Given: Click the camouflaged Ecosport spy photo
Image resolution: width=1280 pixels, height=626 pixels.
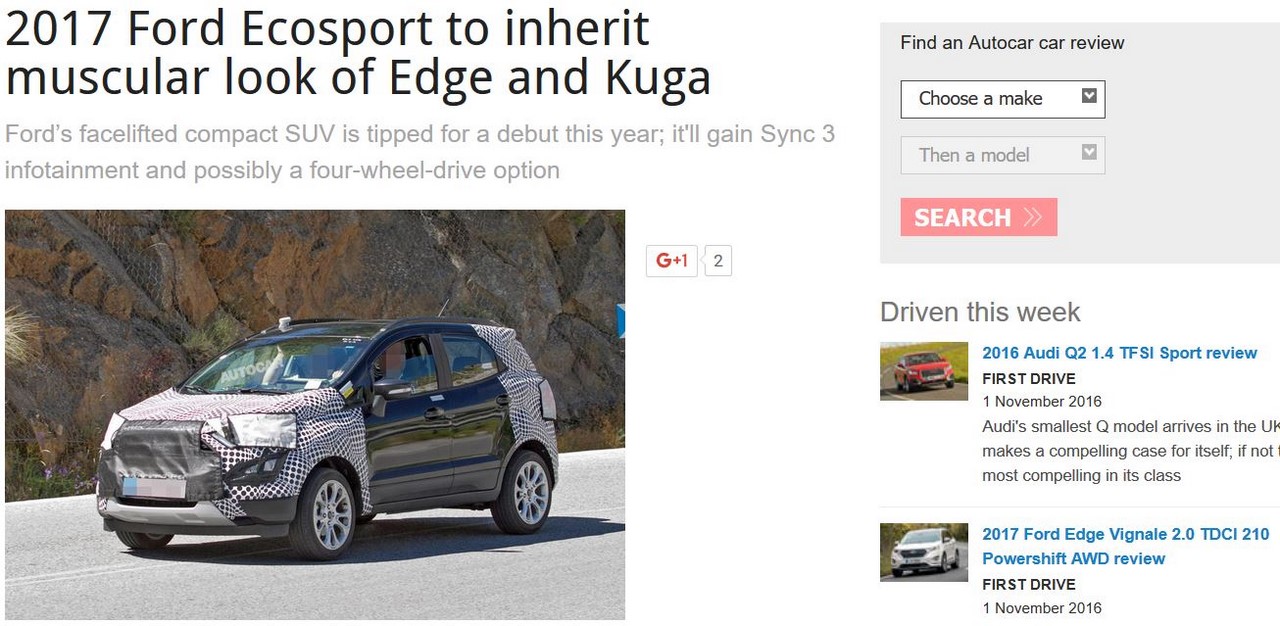Looking at the screenshot, I should [x=315, y=415].
